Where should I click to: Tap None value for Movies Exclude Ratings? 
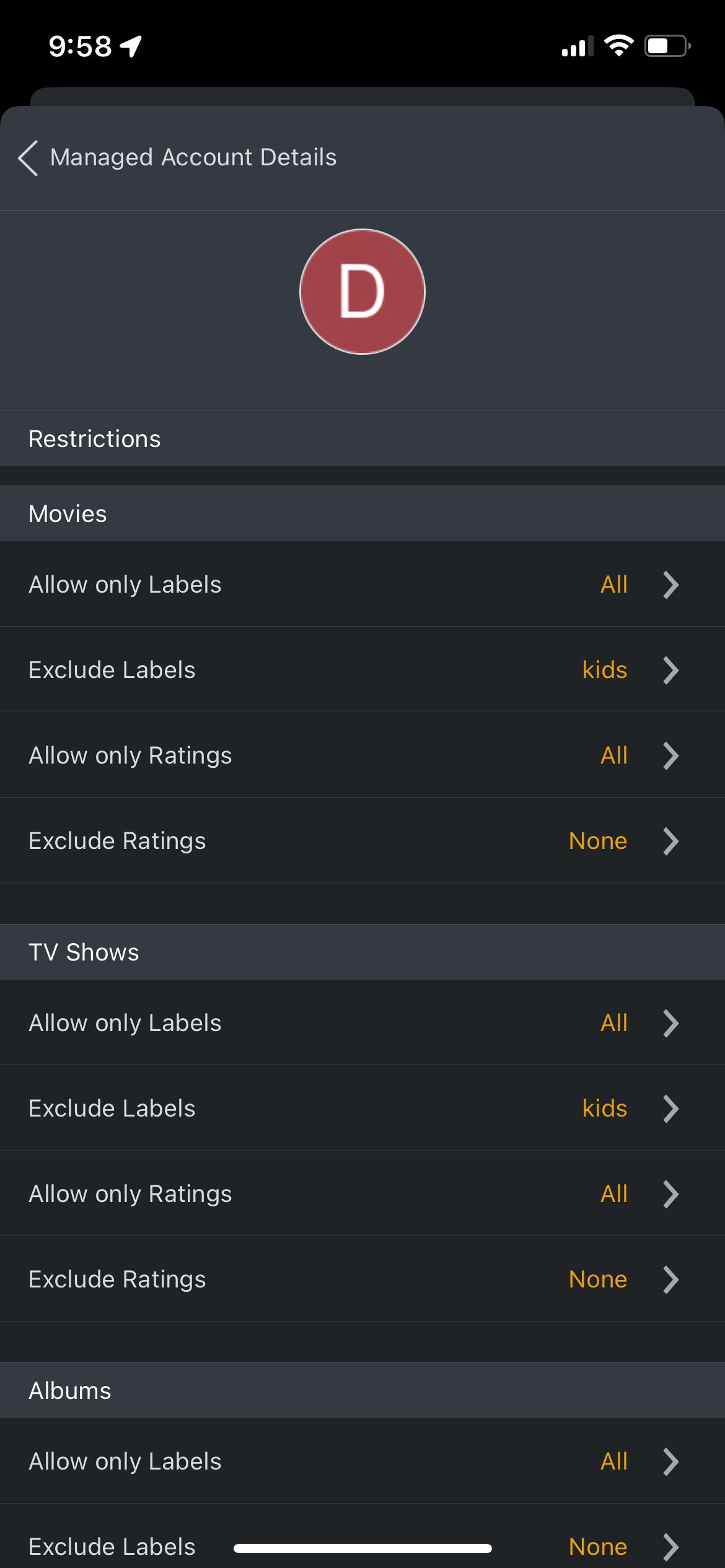[x=598, y=841]
